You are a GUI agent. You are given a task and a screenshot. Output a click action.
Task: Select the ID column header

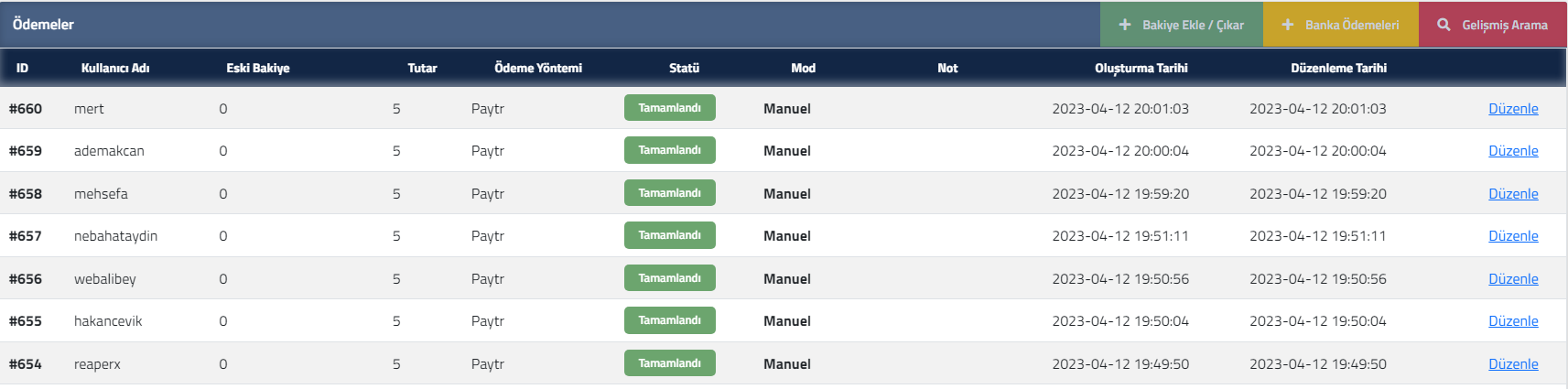(22, 68)
